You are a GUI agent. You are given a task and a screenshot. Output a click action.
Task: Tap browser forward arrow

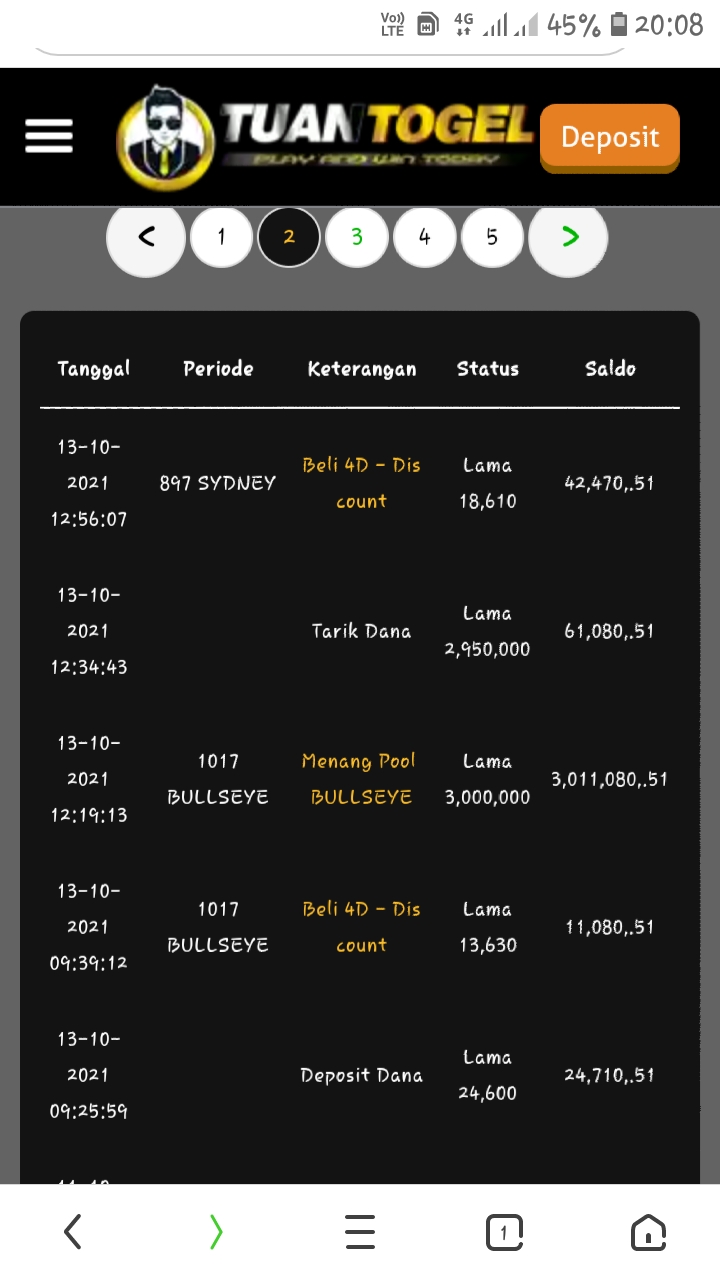[216, 1232]
